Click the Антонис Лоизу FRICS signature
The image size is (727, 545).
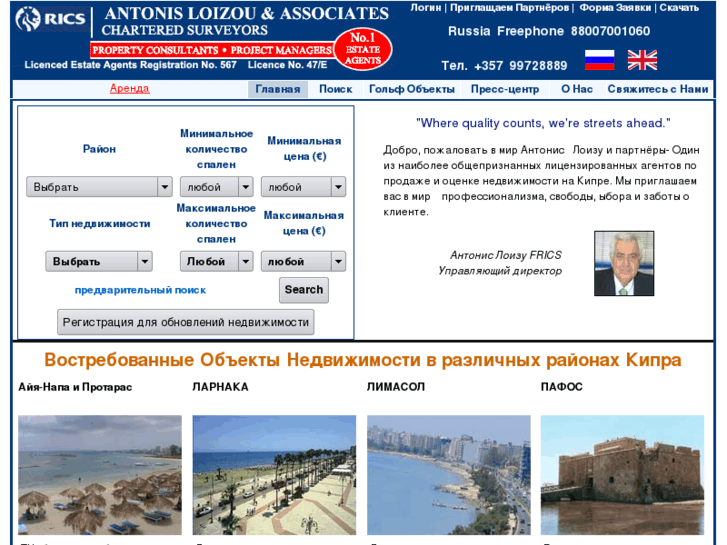505,255
